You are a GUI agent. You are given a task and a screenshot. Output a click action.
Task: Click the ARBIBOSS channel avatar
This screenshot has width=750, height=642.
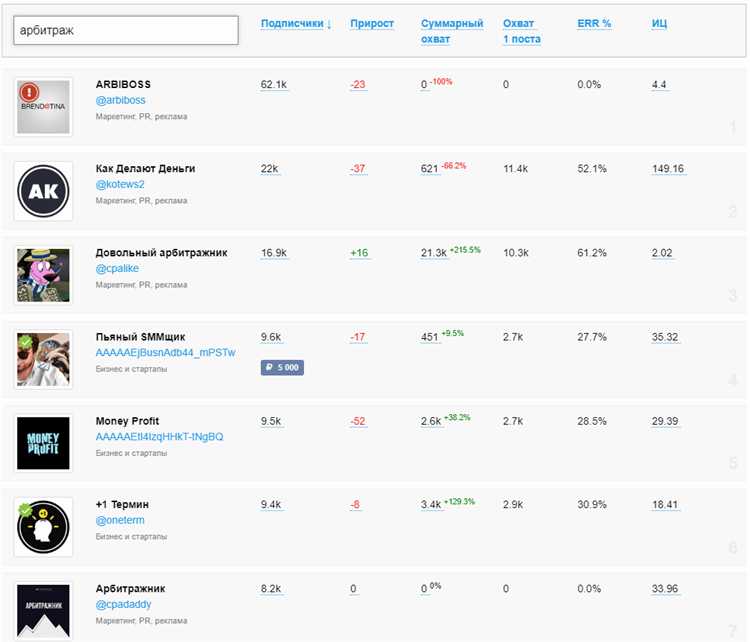coord(44,107)
